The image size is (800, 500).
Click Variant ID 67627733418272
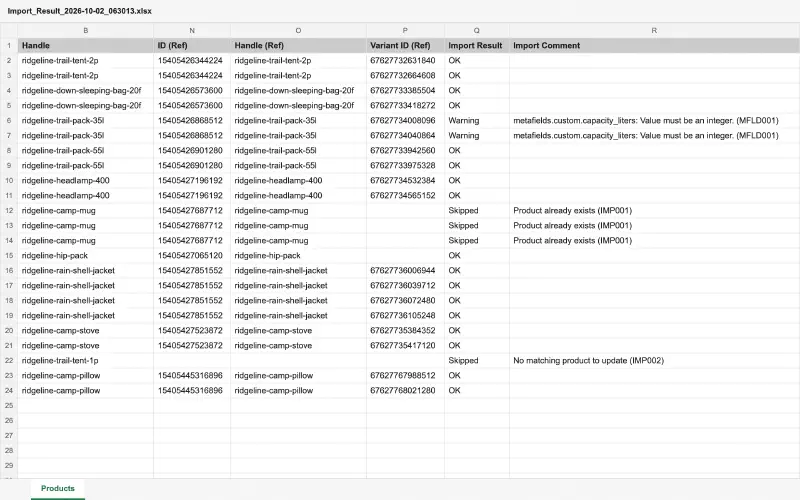click(x=403, y=105)
